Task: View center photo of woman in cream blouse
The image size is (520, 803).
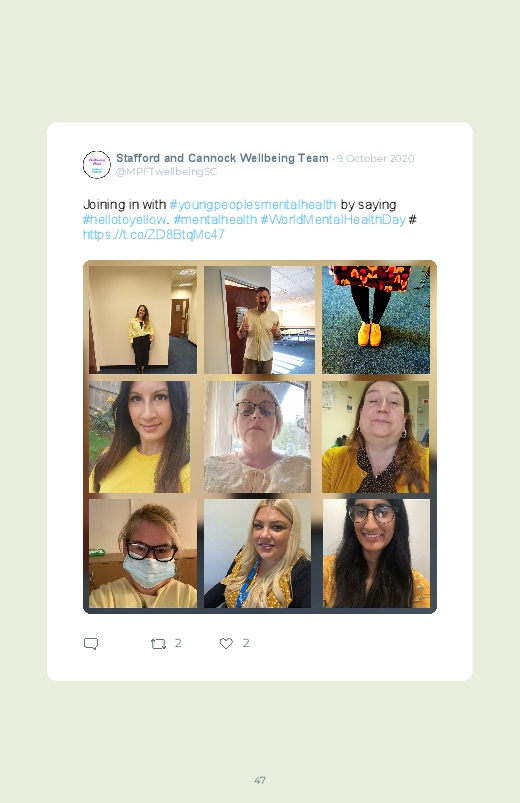Action: [258, 437]
